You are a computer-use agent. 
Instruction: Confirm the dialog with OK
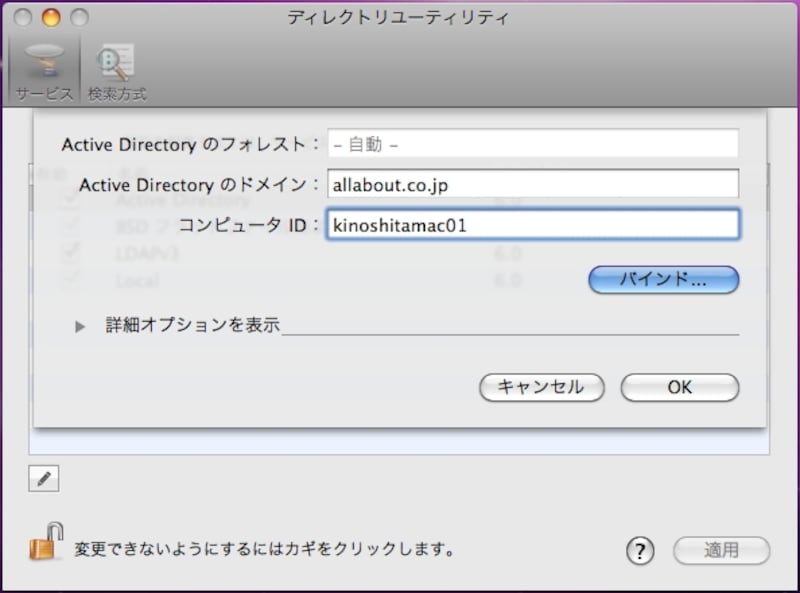[x=679, y=387]
